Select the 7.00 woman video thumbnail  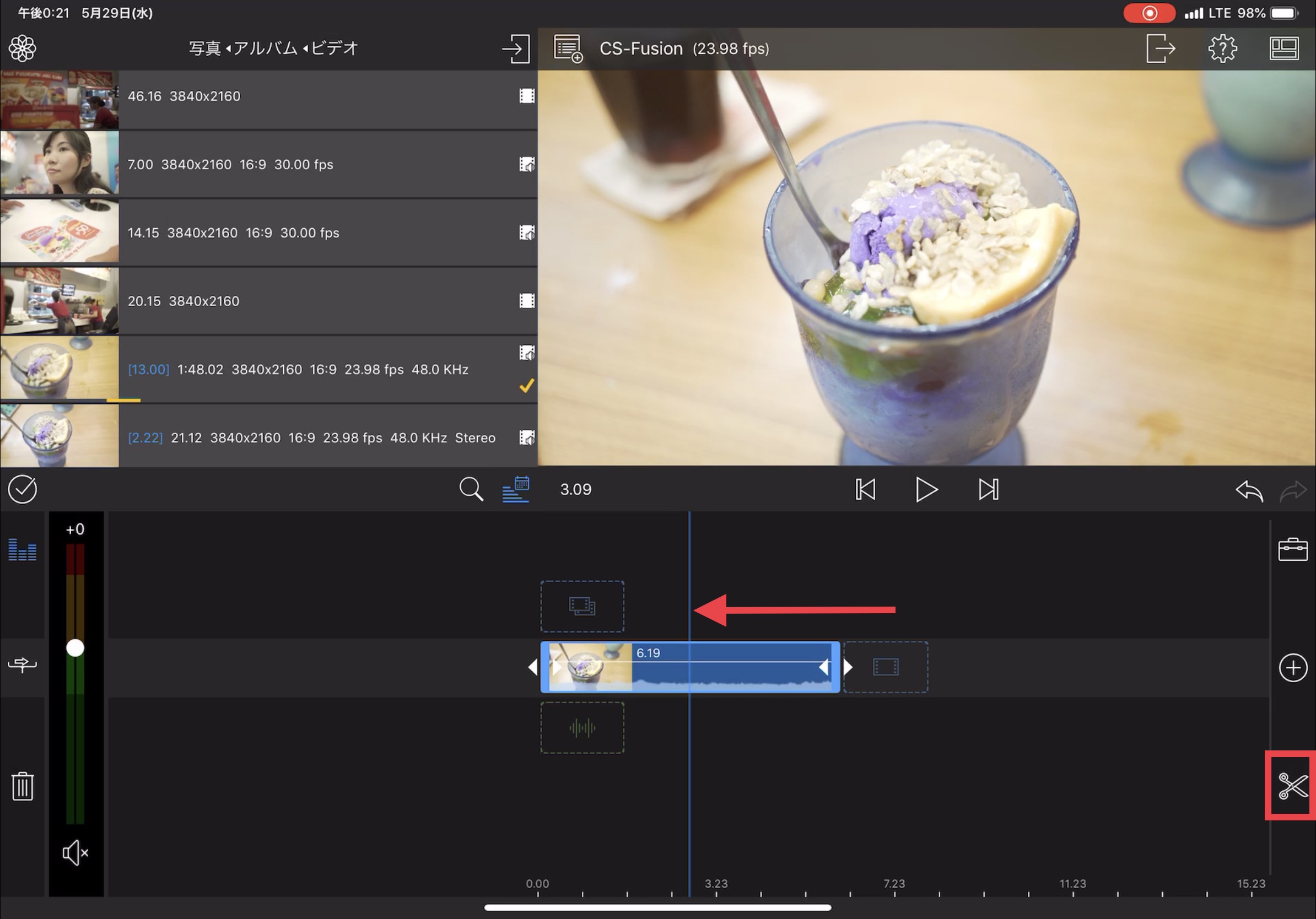click(60, 163)
